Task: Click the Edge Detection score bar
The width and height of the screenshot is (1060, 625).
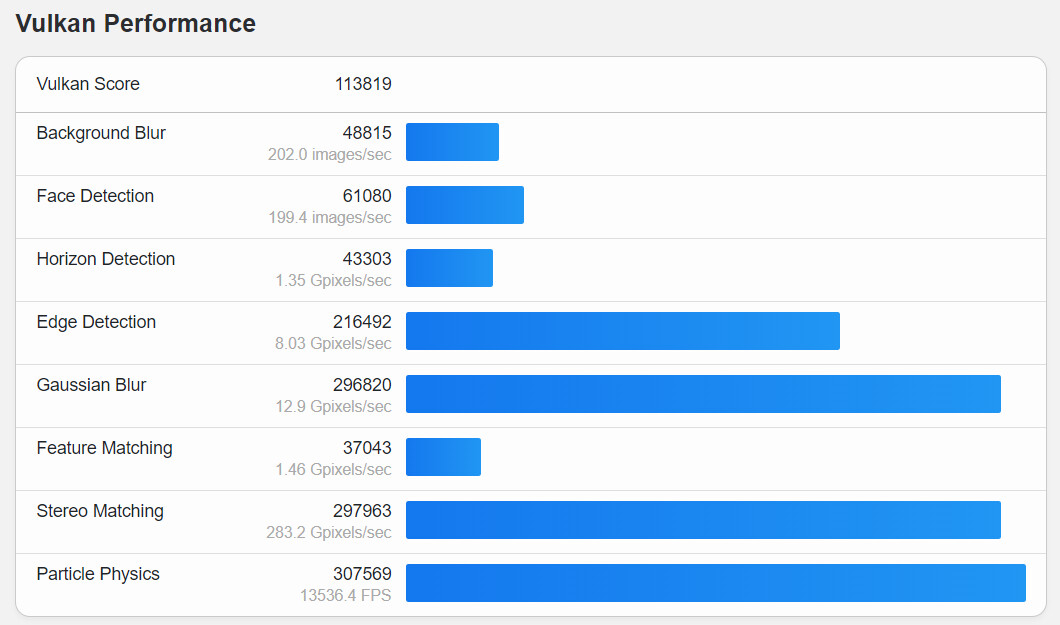Action: tap(623, 331)
